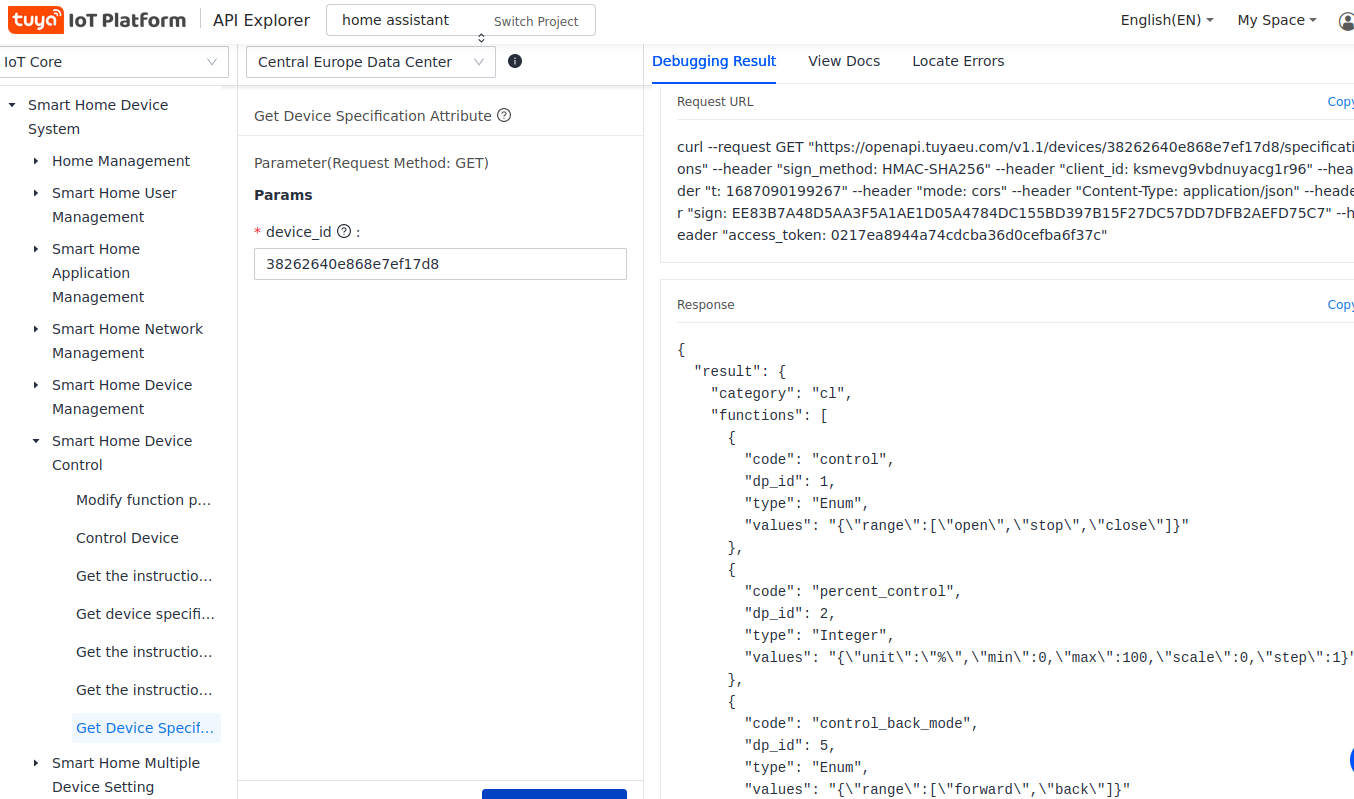The width and height of the screenshot is (1354, 799).
Task: Switch to the View Docs tab
Action: [844, 61]
